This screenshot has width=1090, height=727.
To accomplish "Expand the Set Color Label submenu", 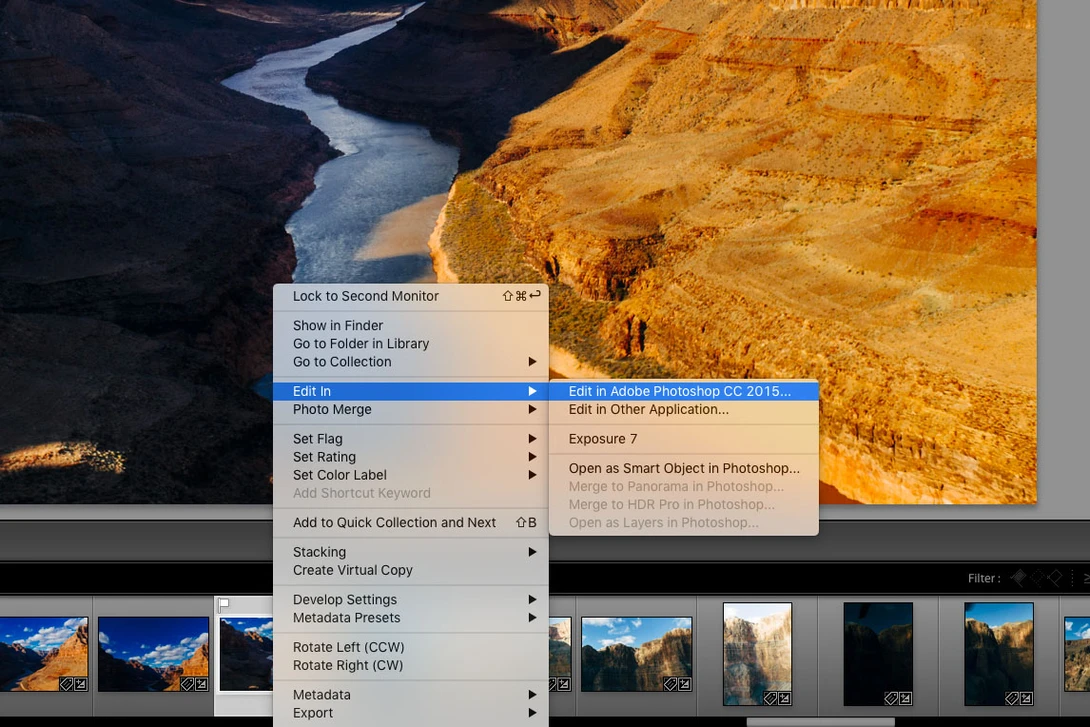I will click(411, 475).
